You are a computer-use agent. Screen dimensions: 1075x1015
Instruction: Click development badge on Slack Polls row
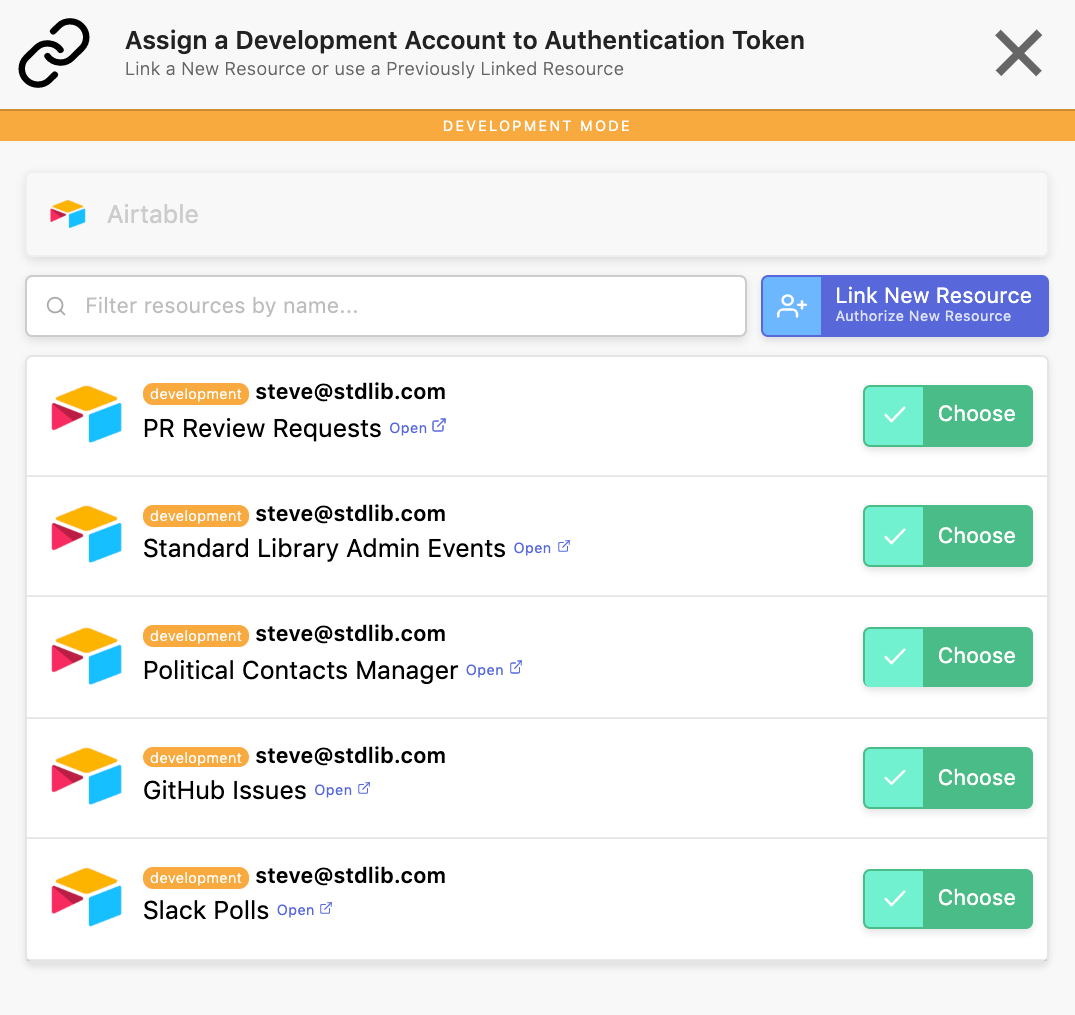[x=196, y=878]
